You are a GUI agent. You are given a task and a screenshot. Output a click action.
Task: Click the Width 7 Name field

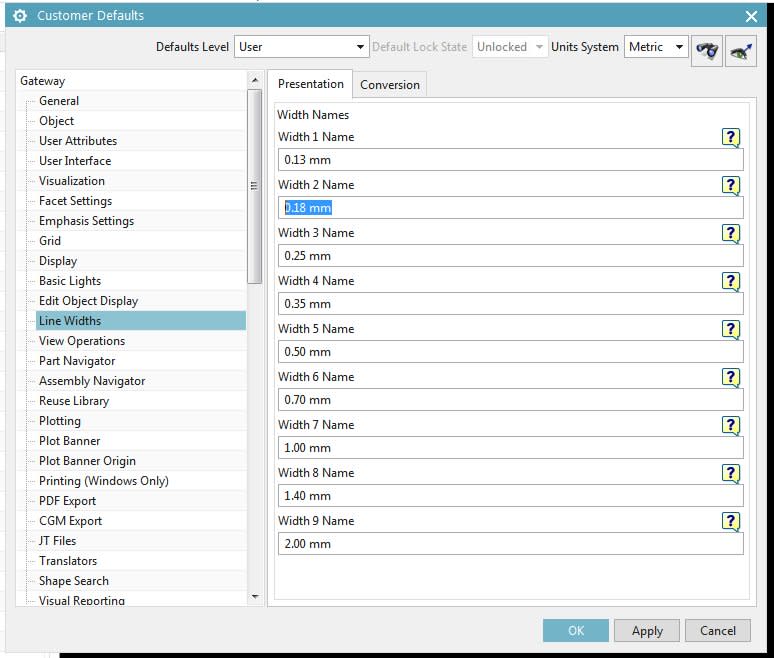click(x=510, y=448)
